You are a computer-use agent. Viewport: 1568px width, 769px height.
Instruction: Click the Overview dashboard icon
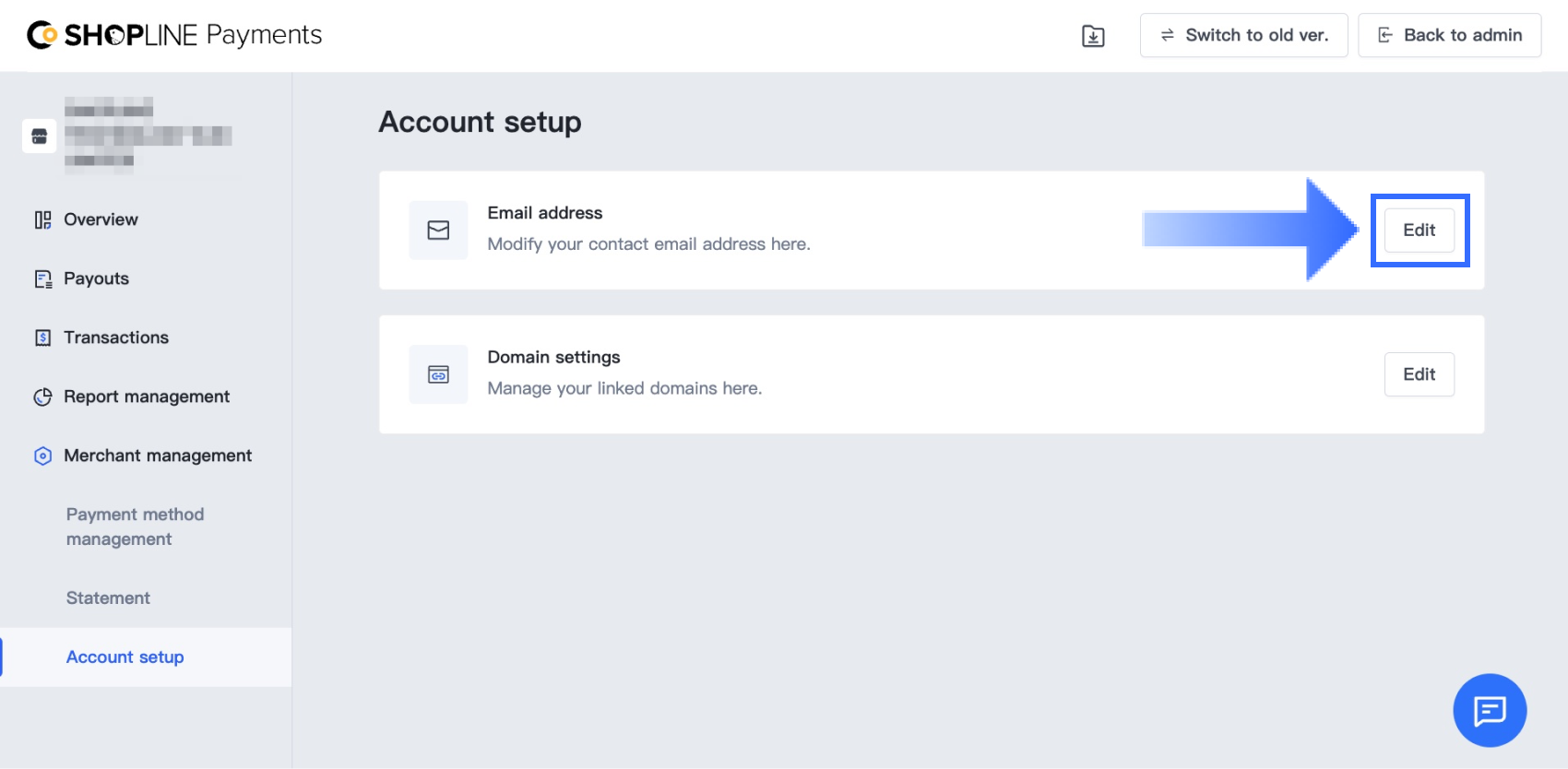point(42,219)
